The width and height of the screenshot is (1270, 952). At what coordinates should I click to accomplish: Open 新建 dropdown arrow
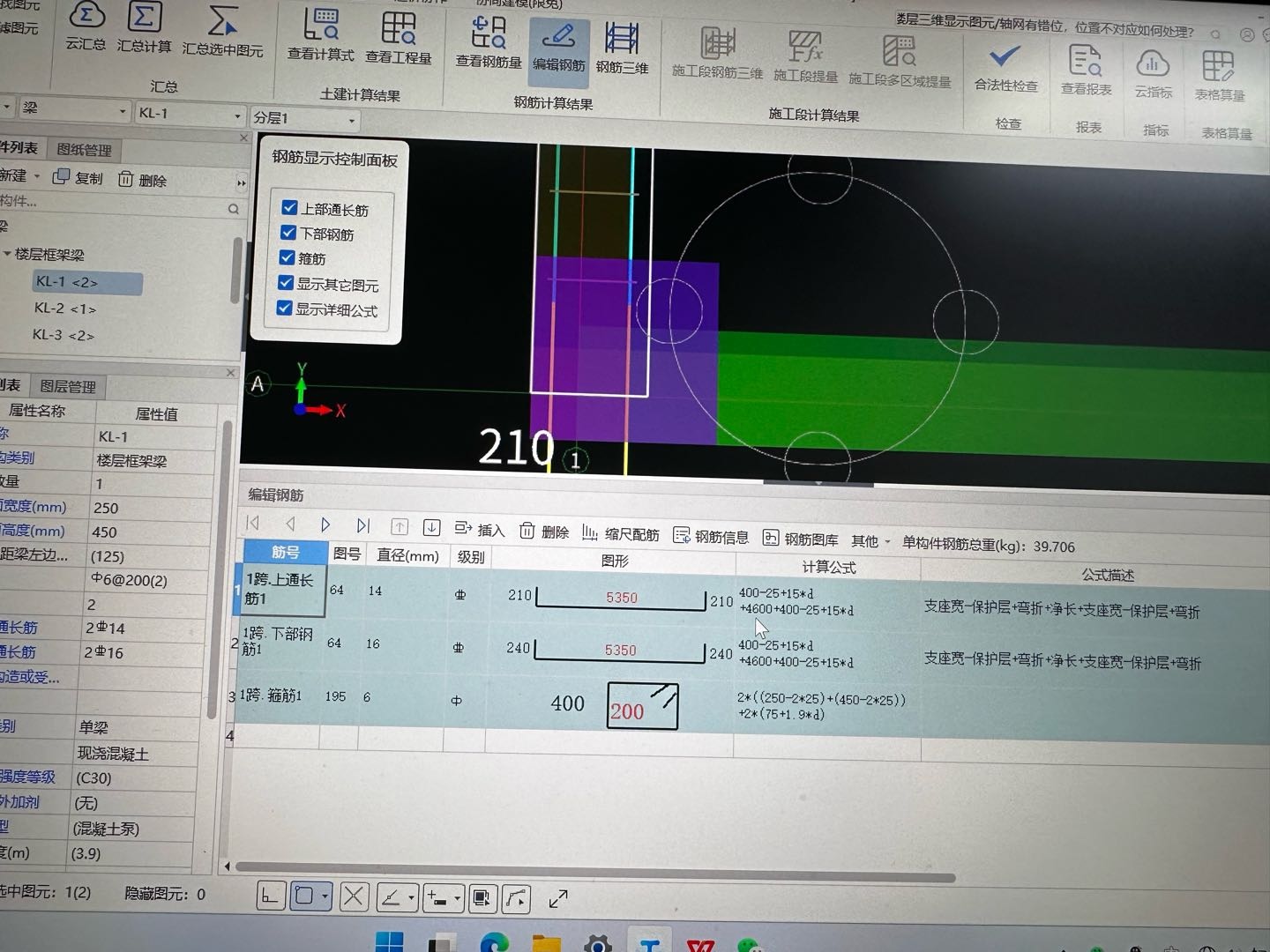click(x=37, y=176)
